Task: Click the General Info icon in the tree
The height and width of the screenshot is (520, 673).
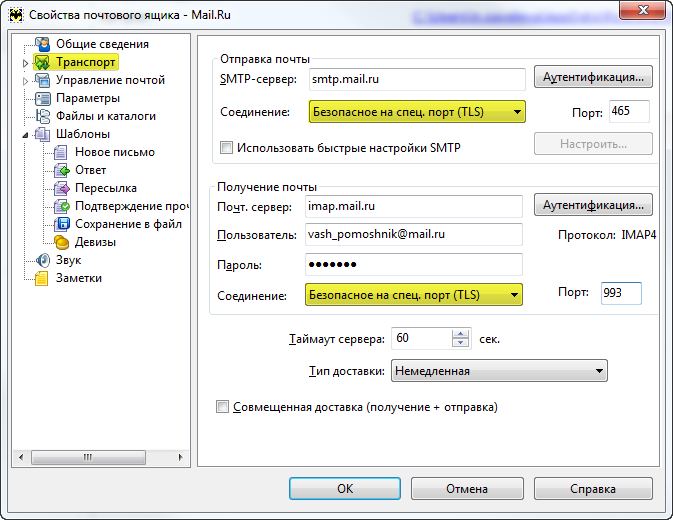Action: point(42,44)
